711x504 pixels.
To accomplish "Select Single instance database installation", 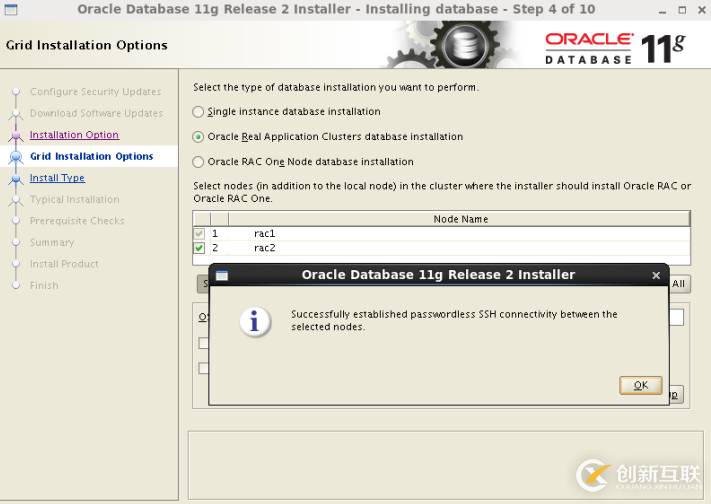I will (x=198, y=112).
